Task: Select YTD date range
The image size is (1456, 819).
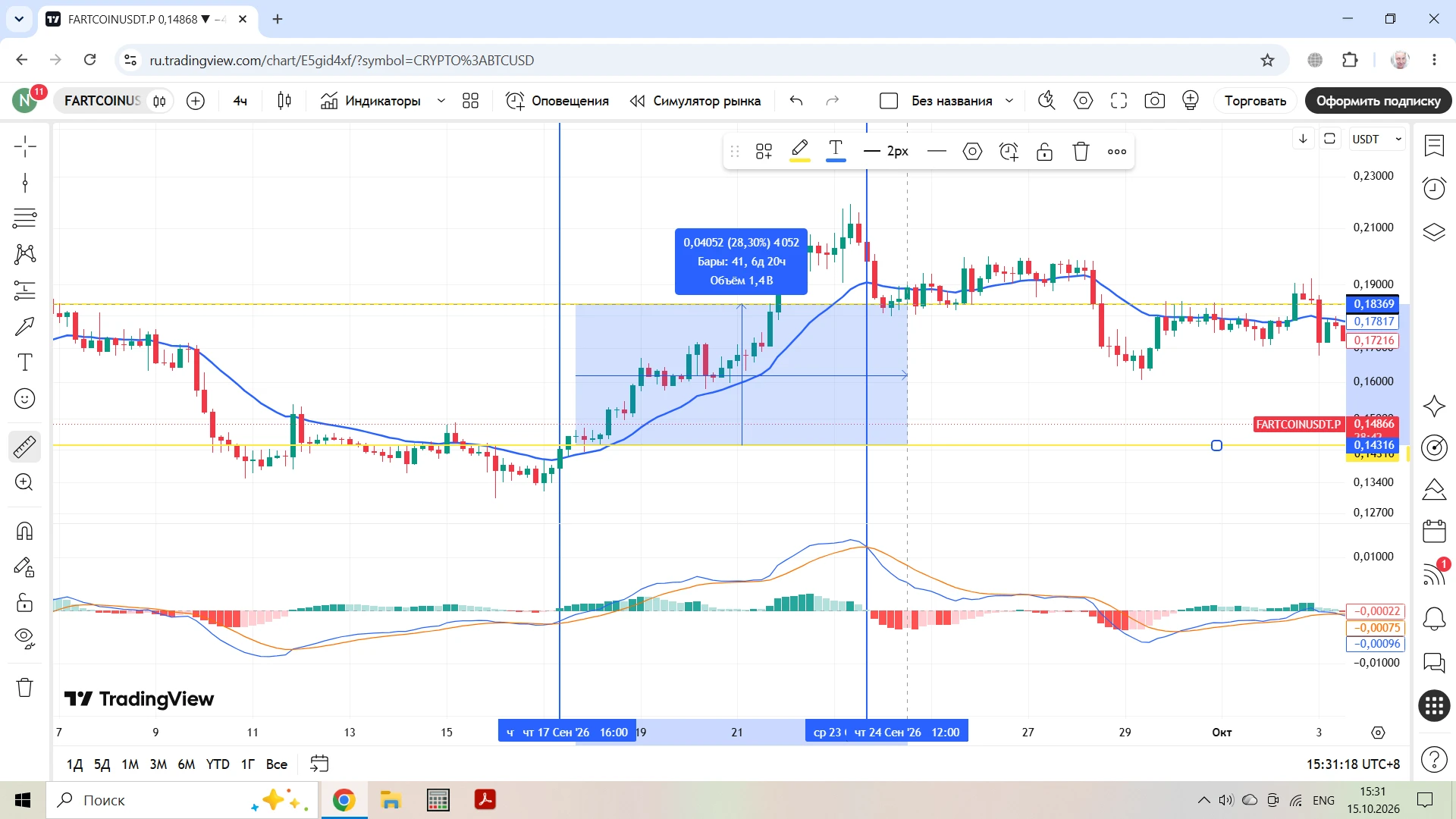Action: pyautogui.click(x=218, y=764)
